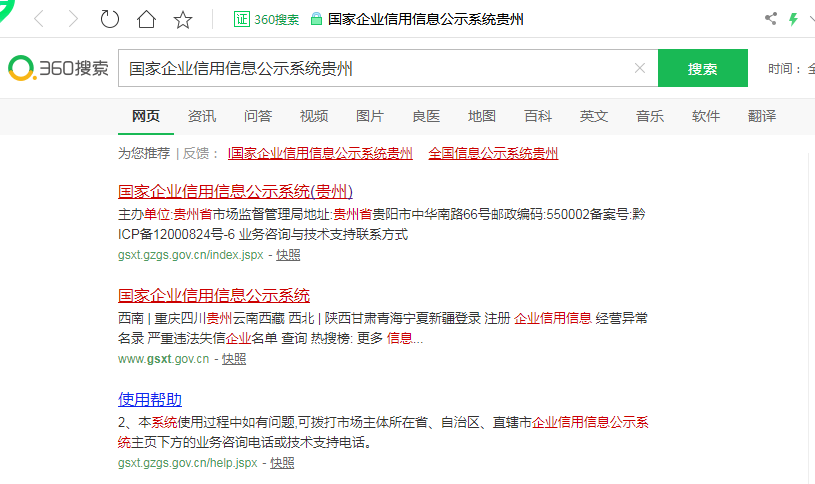
Task: Open the 图片 tab
Action: tap(370, 116)
